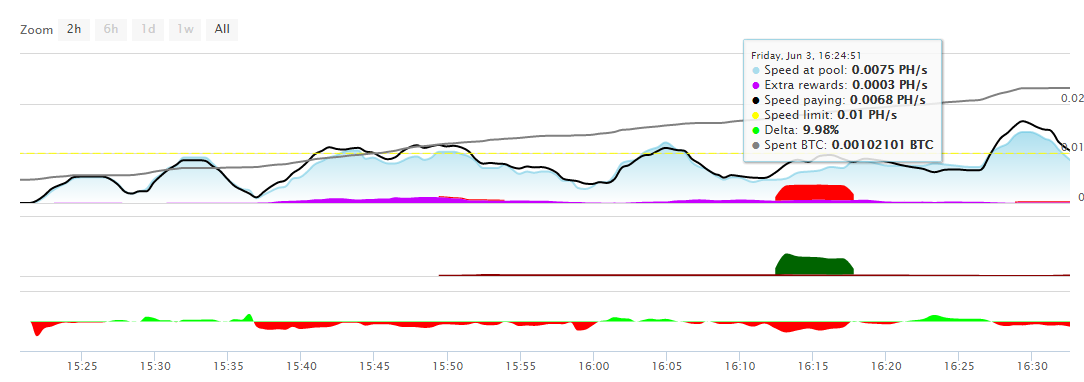Viewport: 1084px width, 382px height.
Task: Click the Delta 9.98% tooltip row
Action: 795,130
